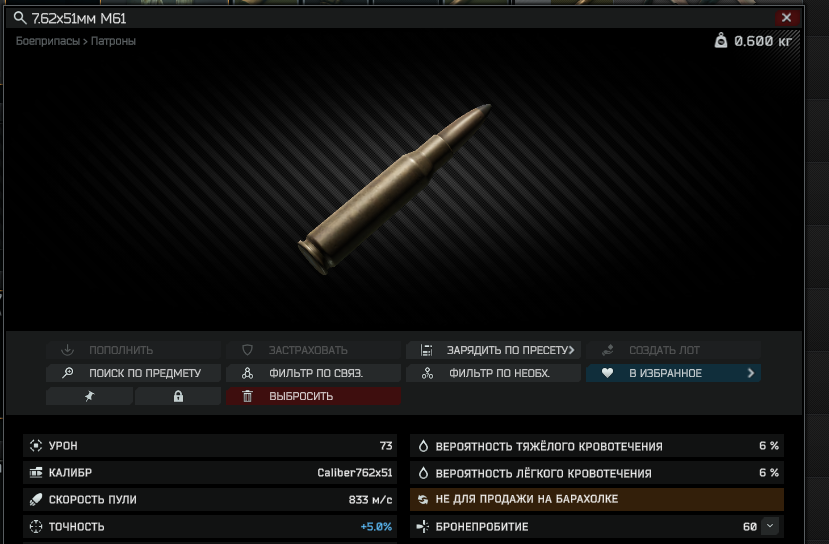
Task: Select ФИЛЬТР ПО НЕОБХ. option
Action: pyautogui.click(x=493, y=373)
